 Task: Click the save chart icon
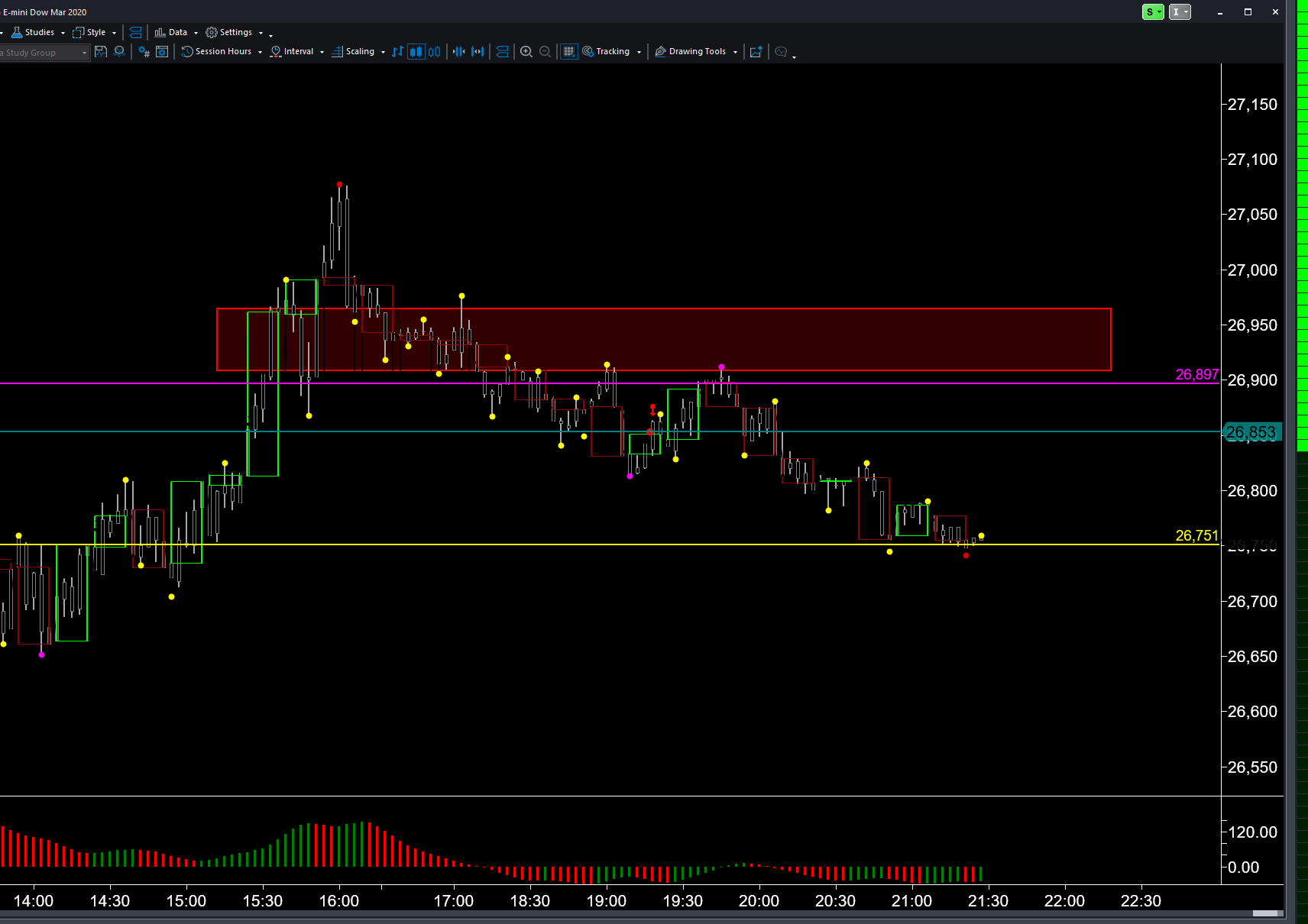pyautogui.click(x=101, y=52)
